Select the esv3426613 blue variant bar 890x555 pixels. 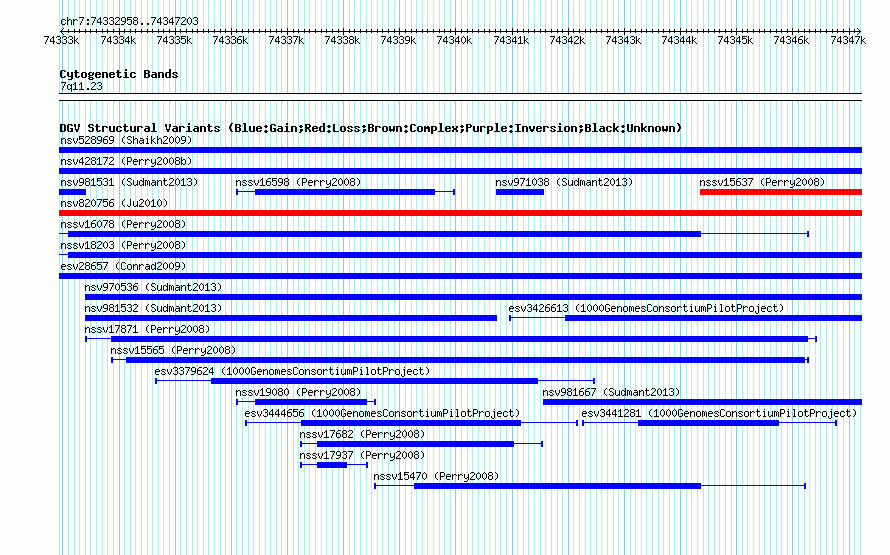pos(686,318)
